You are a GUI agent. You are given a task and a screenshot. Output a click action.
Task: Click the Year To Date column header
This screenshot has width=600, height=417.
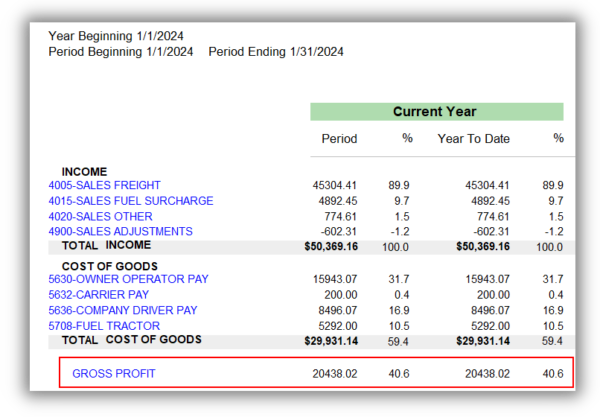click(473, 138)
